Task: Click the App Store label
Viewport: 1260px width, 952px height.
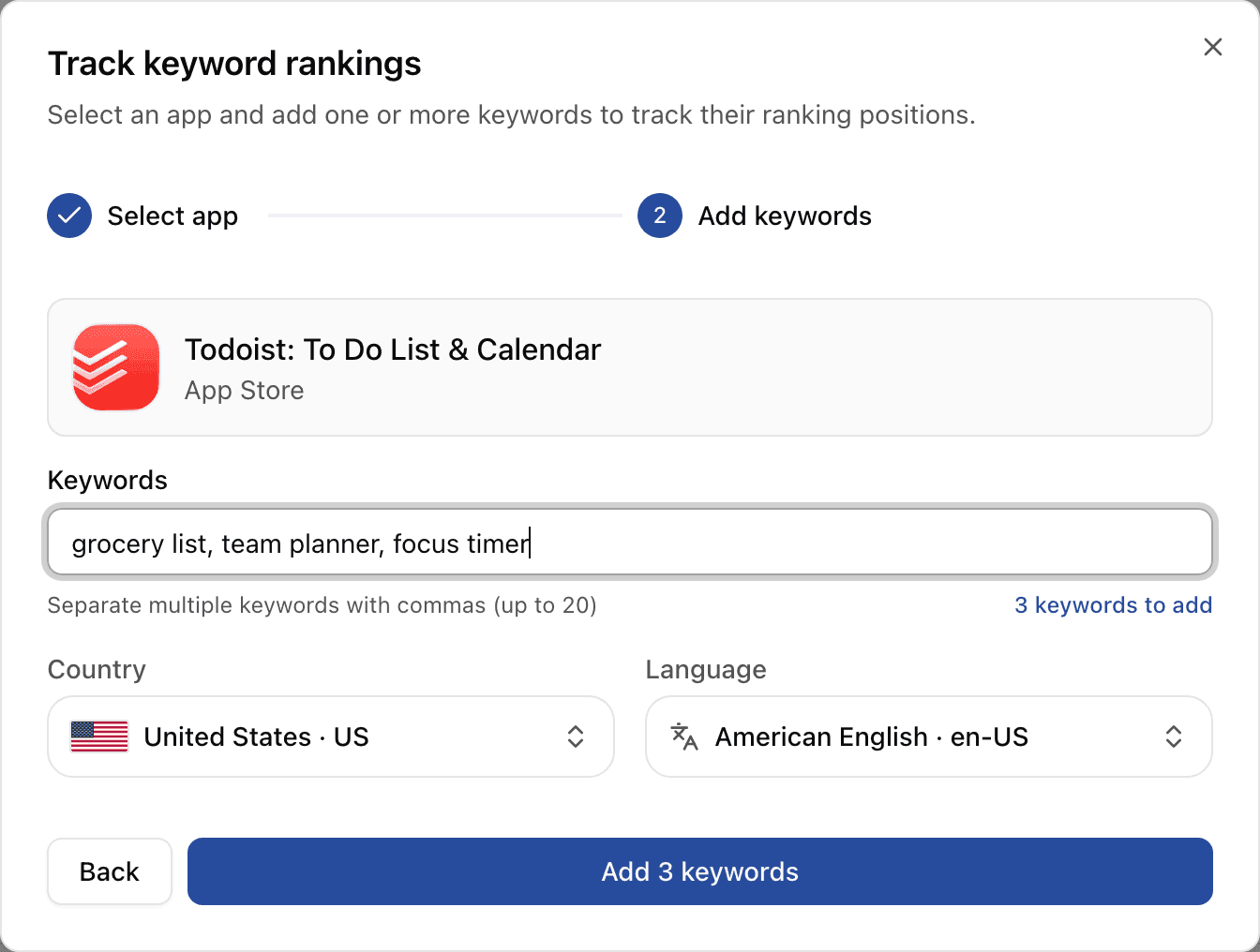Action: coord(245,391)
